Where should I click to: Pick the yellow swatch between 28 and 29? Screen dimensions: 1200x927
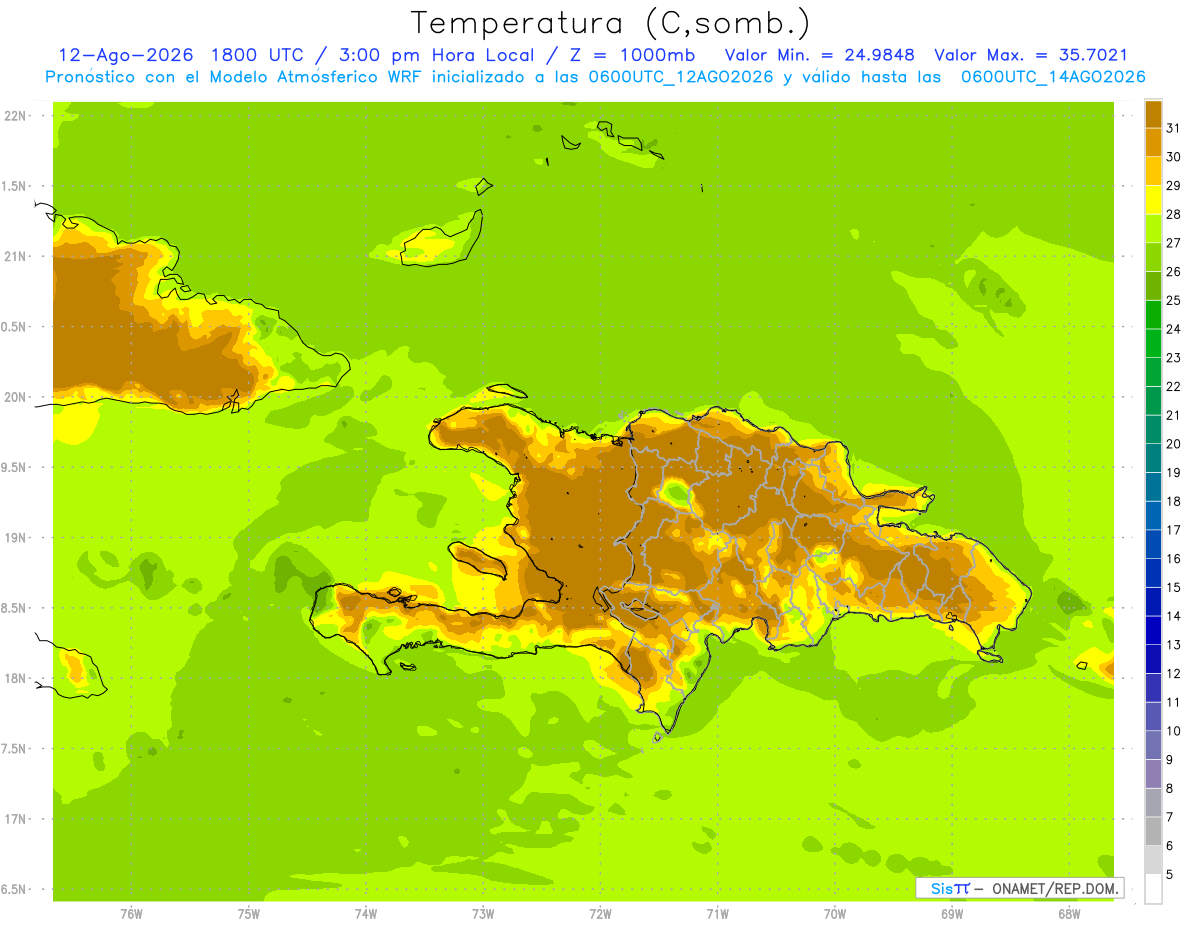pos(1154,199)
